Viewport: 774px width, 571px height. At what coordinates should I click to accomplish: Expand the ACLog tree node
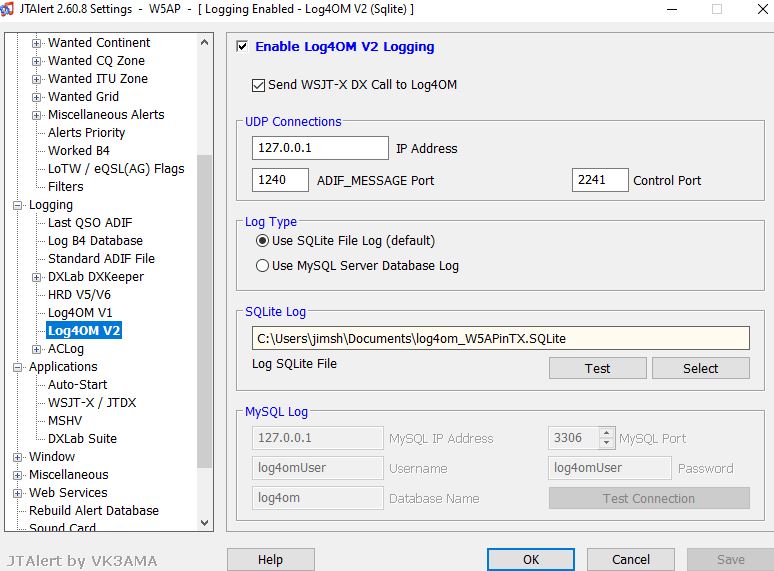(x=36, y=349)
